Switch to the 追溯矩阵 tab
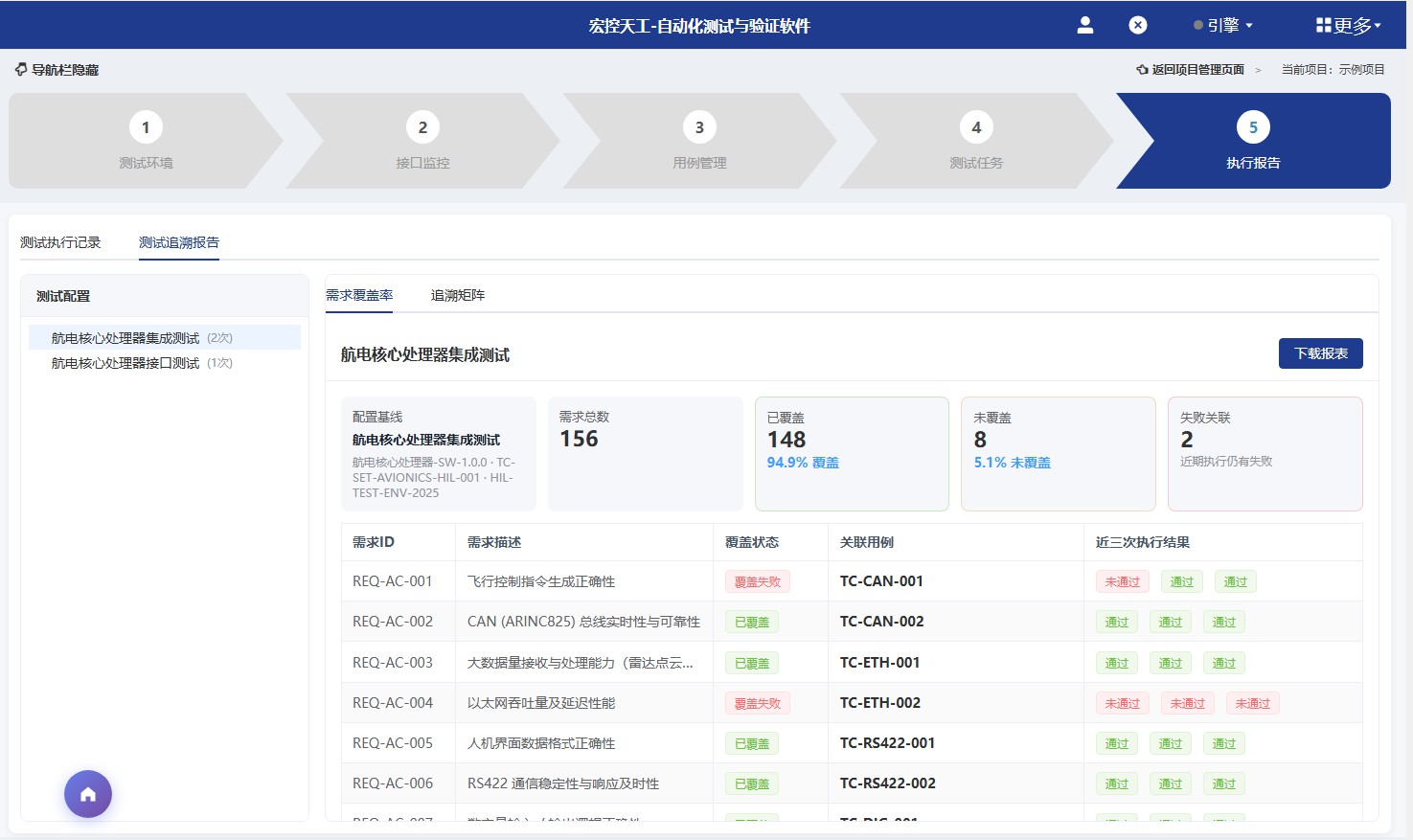This screenshot has height=840, width=1413. pyautogui.click(x=457, y=295)
